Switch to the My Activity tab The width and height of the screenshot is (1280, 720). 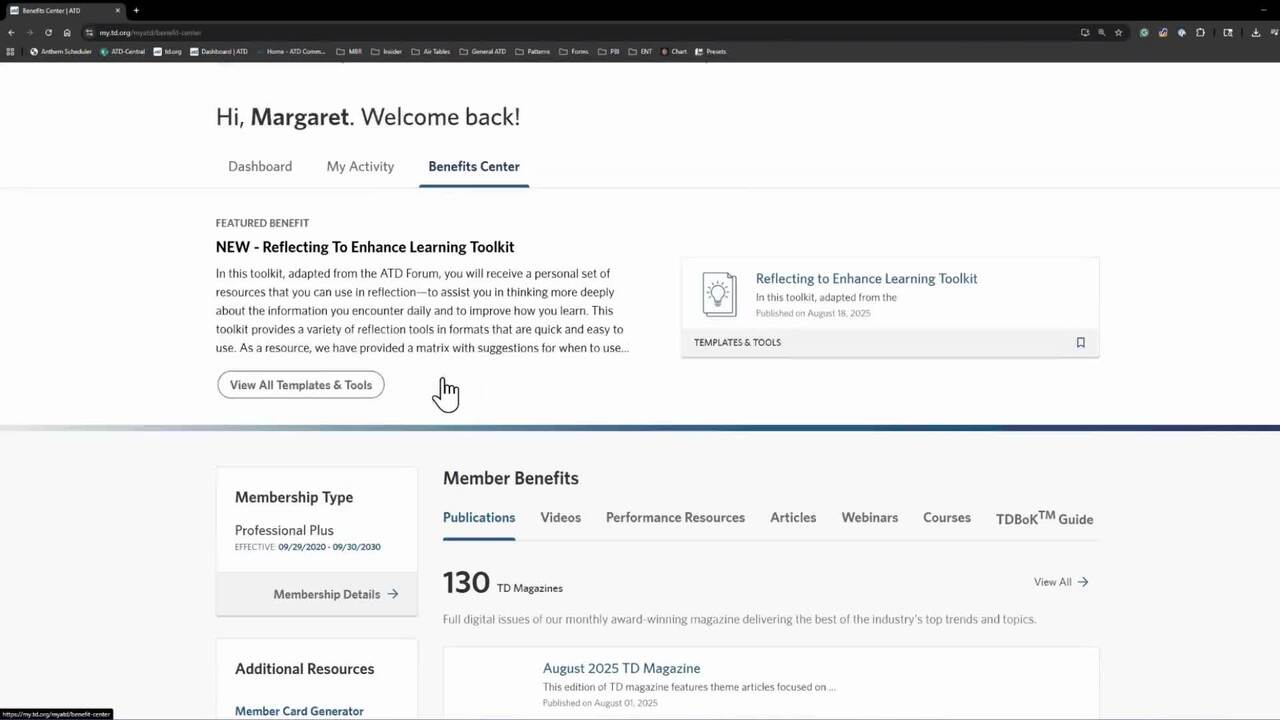tap(360, 166)
